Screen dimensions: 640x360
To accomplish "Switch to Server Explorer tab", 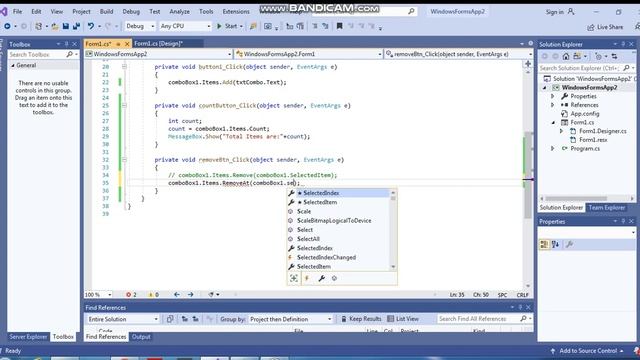I will click(28, 337).
